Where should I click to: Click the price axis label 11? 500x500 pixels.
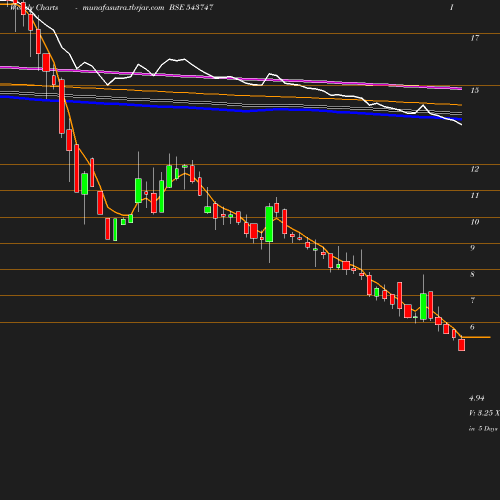tap(475, 195)
